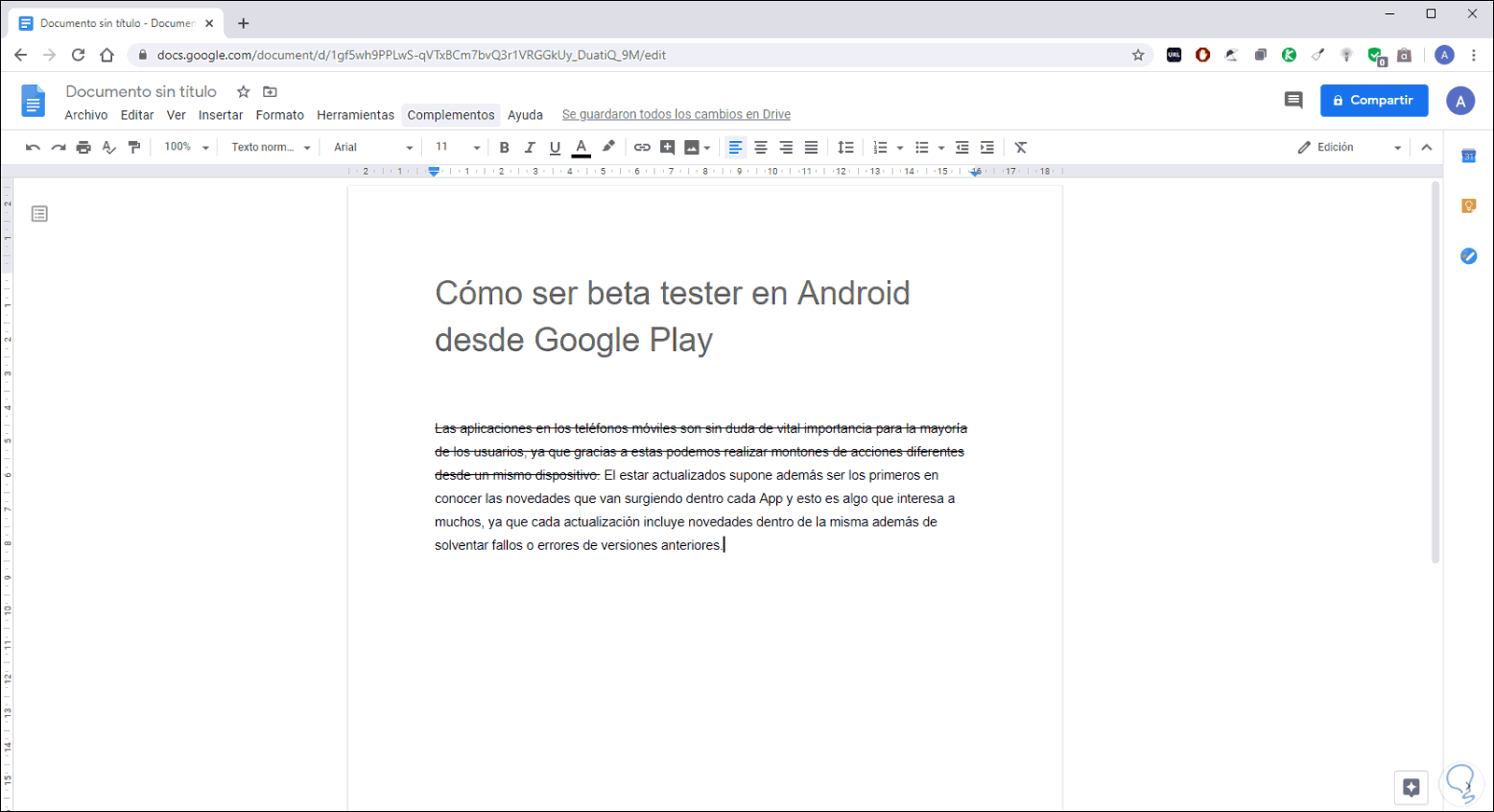Image resolution: width=1494 pixels, height=812 pixels.
Task: Print the document using printer icon
Action: pyautogui.click(x=84, y=147)
